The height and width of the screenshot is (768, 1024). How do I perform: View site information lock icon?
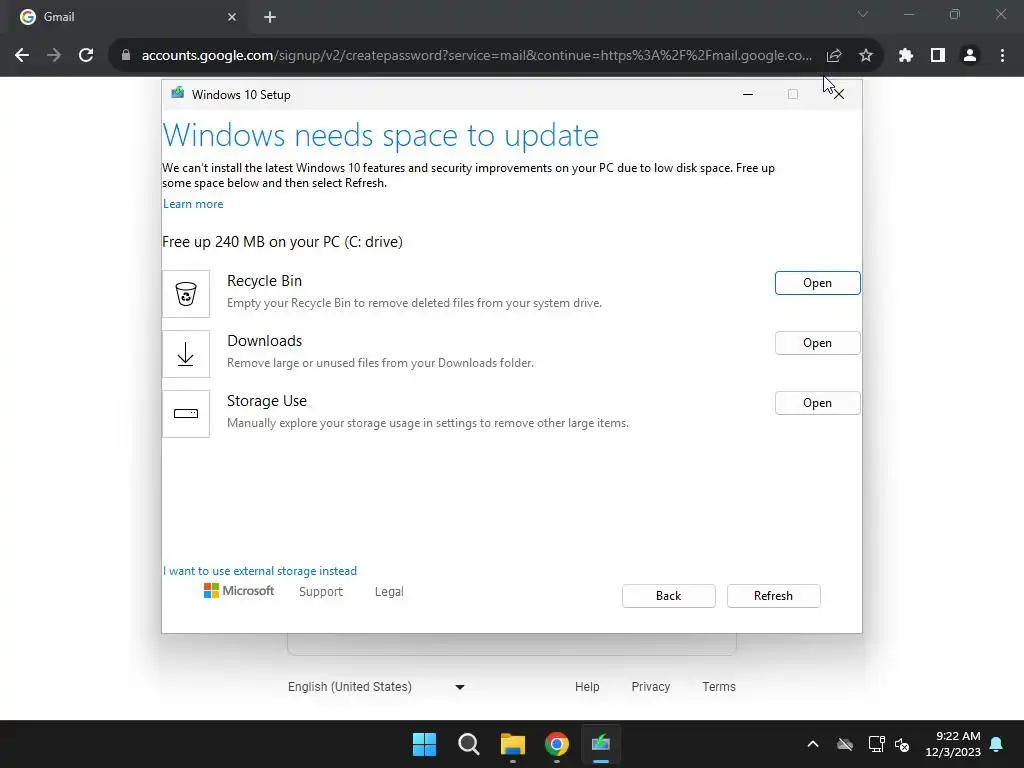(x=126, y=56)
